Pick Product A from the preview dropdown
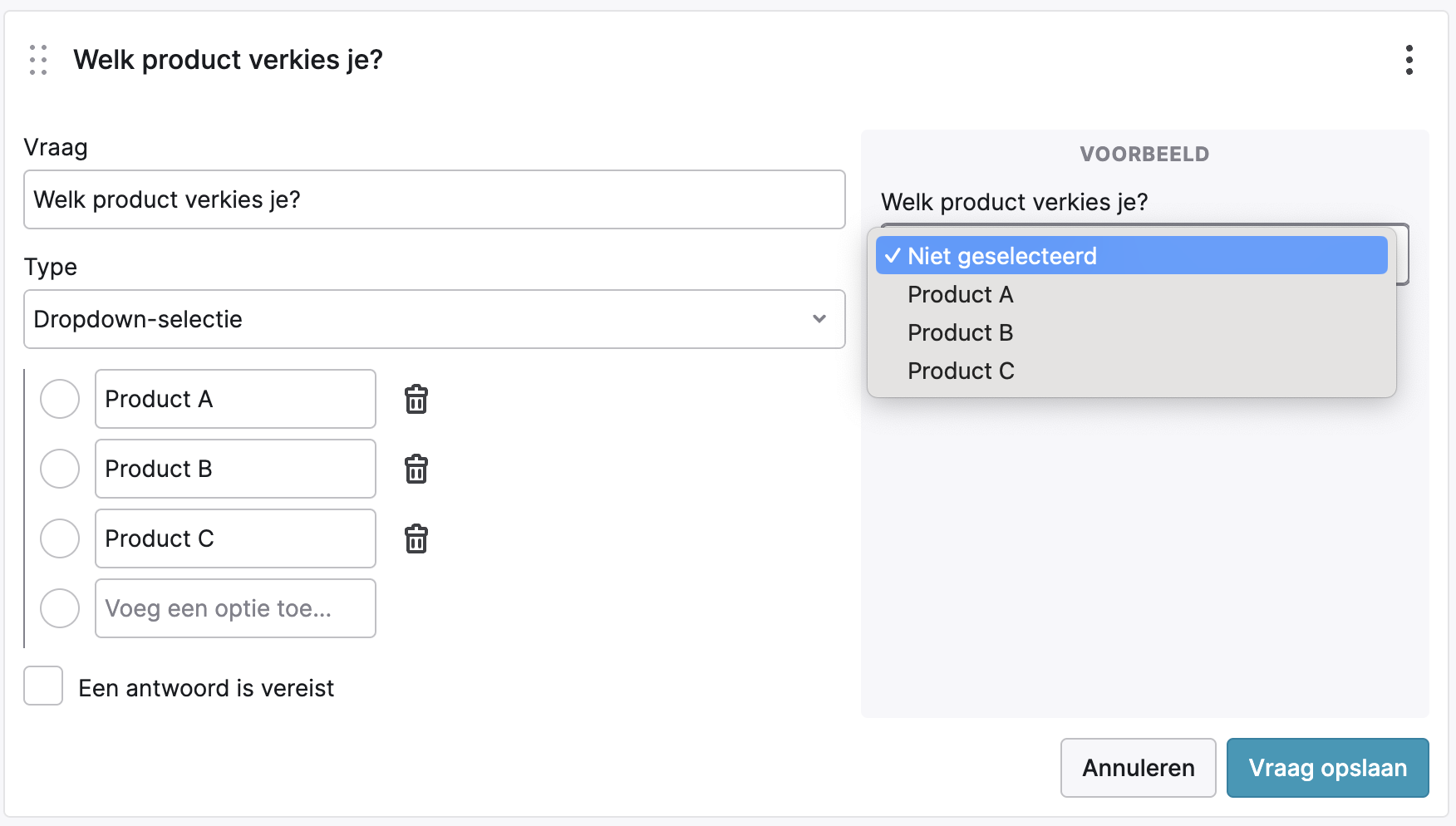 [x=961, y=294]
